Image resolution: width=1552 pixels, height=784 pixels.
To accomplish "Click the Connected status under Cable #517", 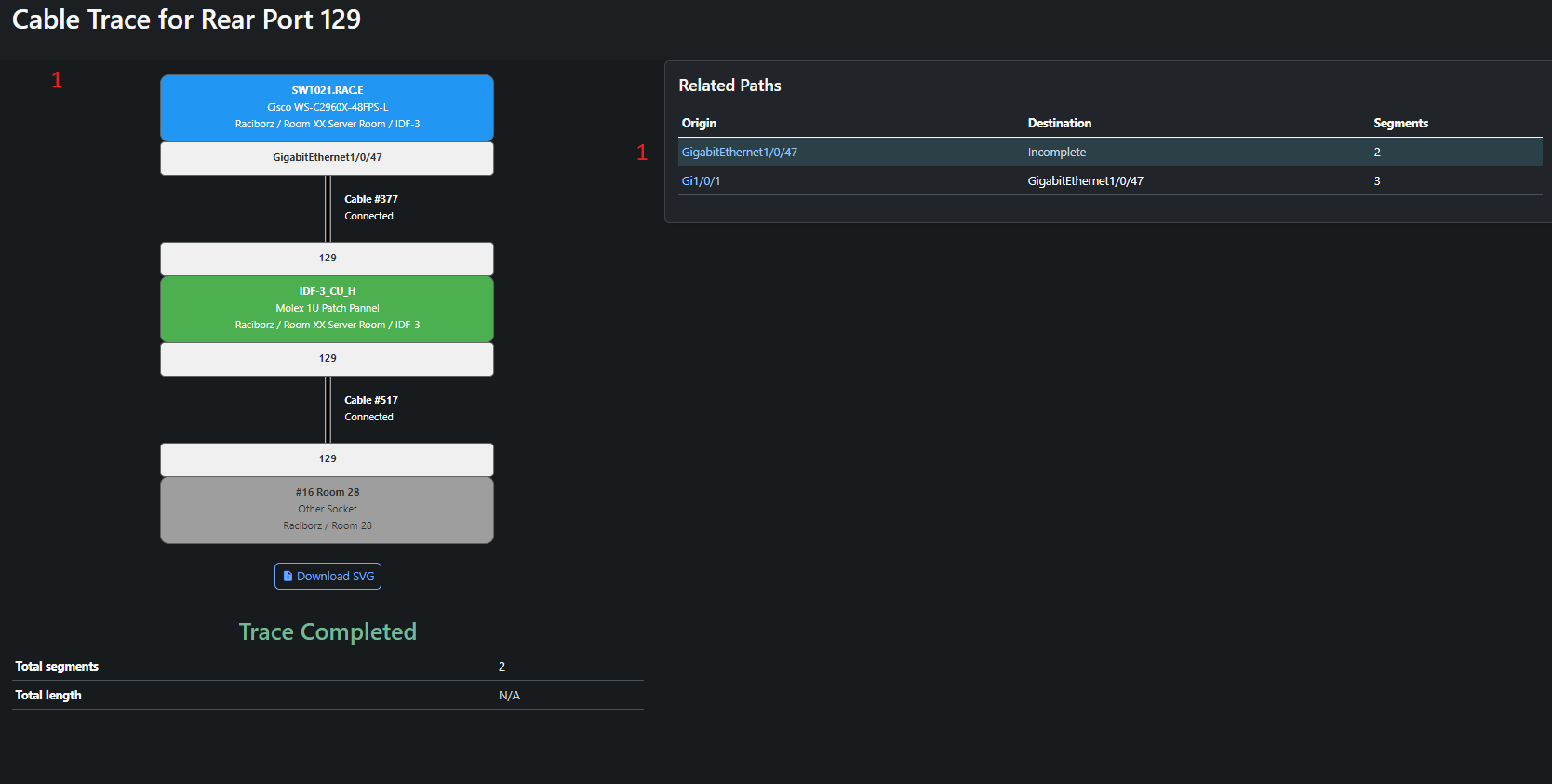I will [368, 418].
